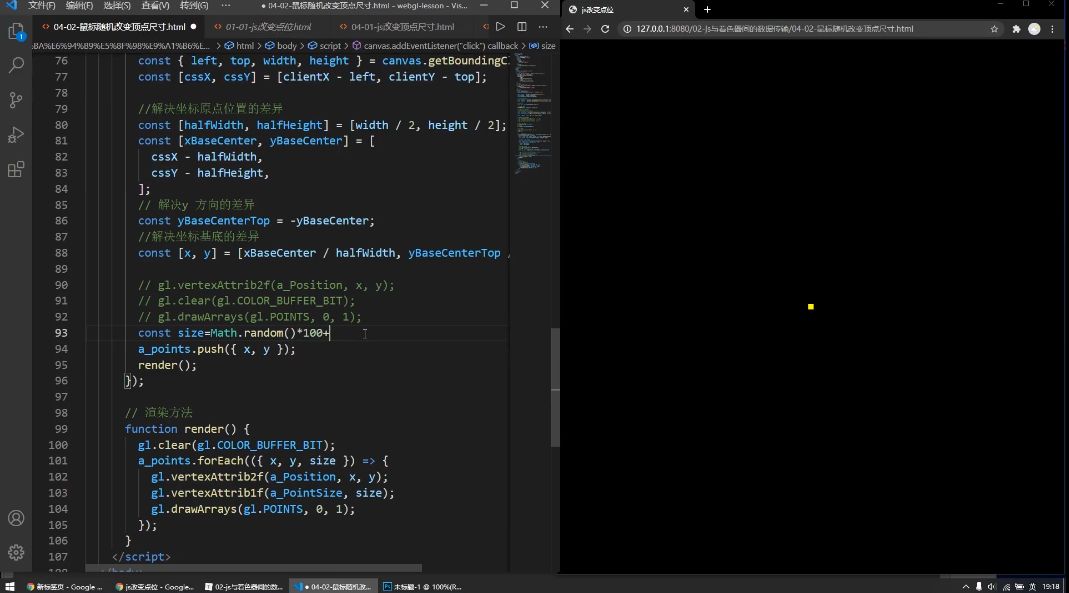Image resolution: width=1069 pixels, height=593 pixels.
Task: Open the 文件(F) menu
Action: pos(41,5)
